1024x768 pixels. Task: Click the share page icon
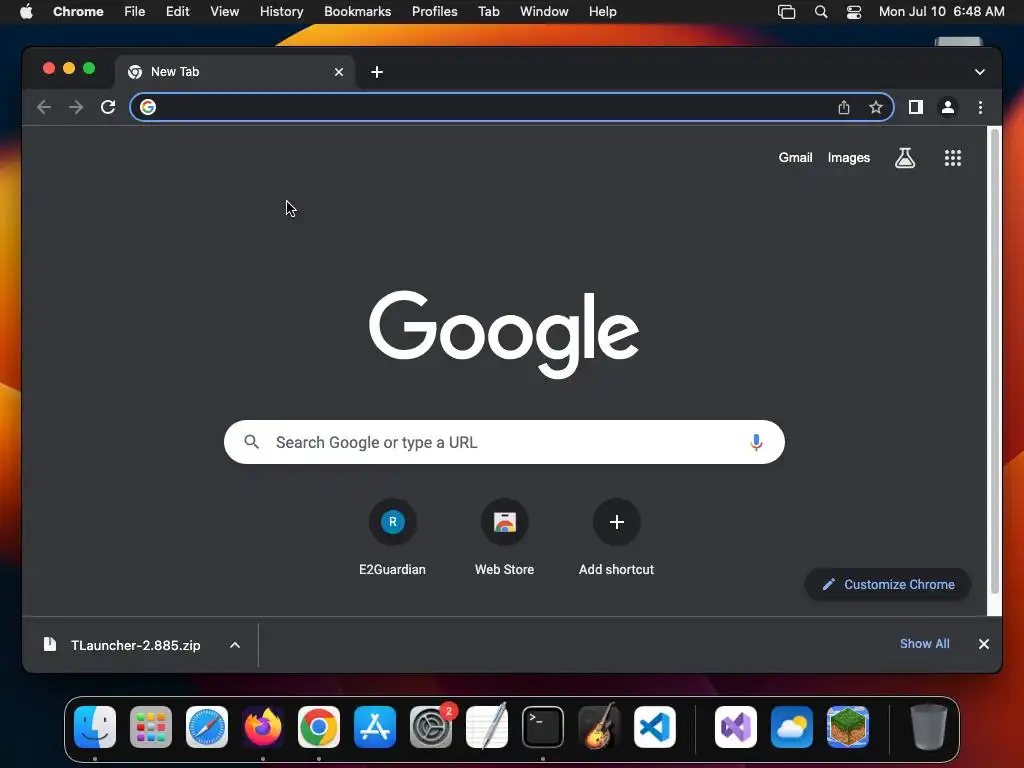(x=844, y=107)
